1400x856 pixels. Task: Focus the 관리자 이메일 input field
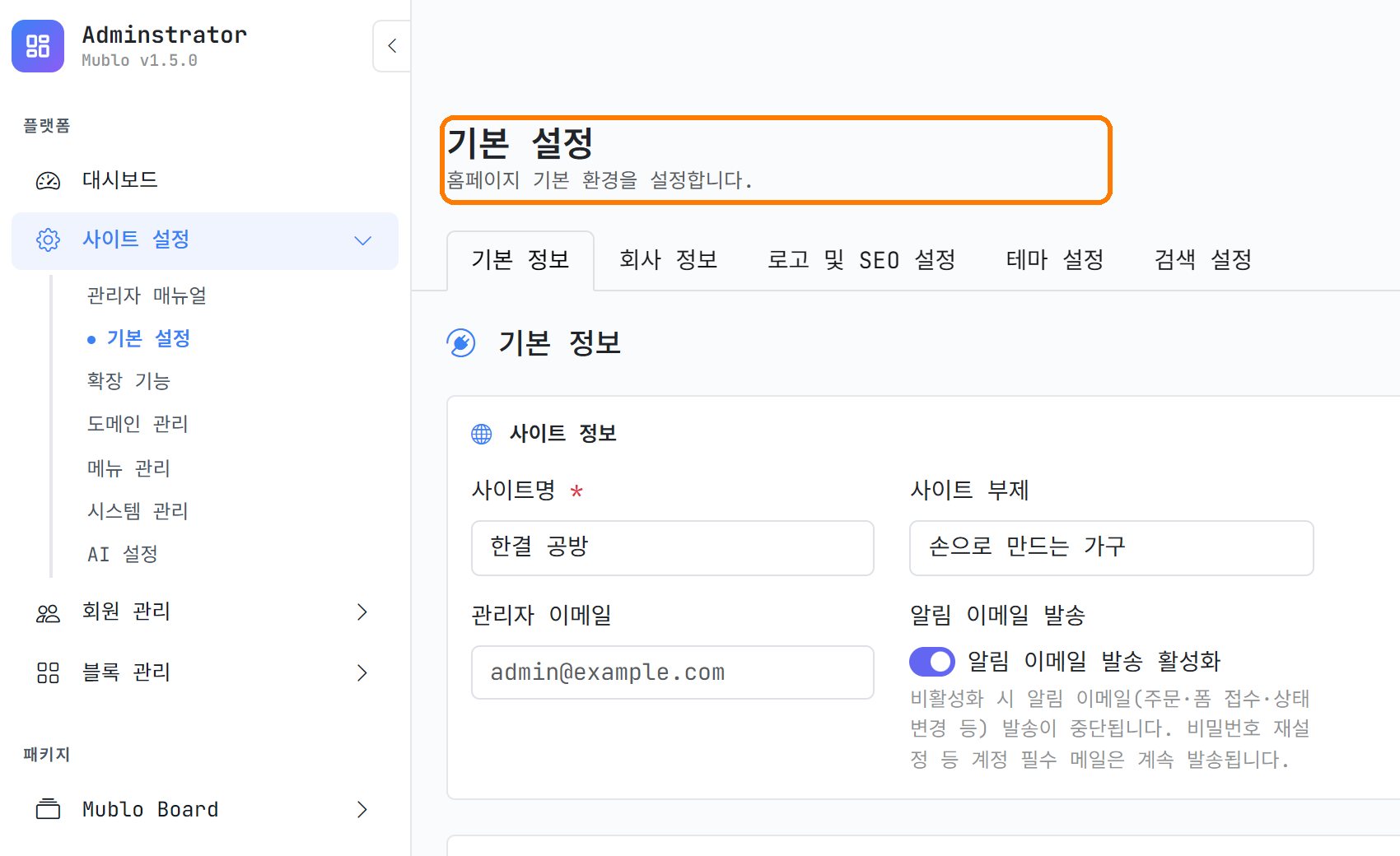673,672
